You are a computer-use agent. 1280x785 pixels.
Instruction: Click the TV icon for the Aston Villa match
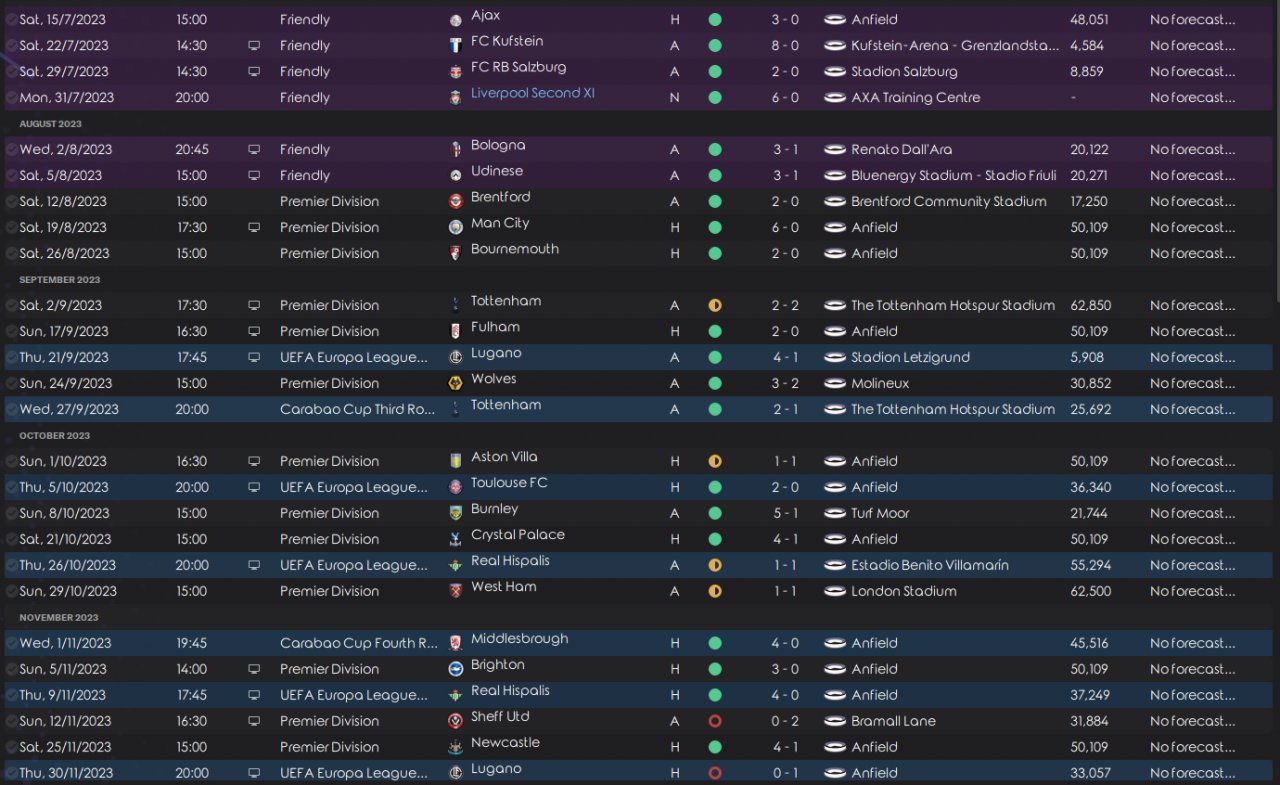254,461
